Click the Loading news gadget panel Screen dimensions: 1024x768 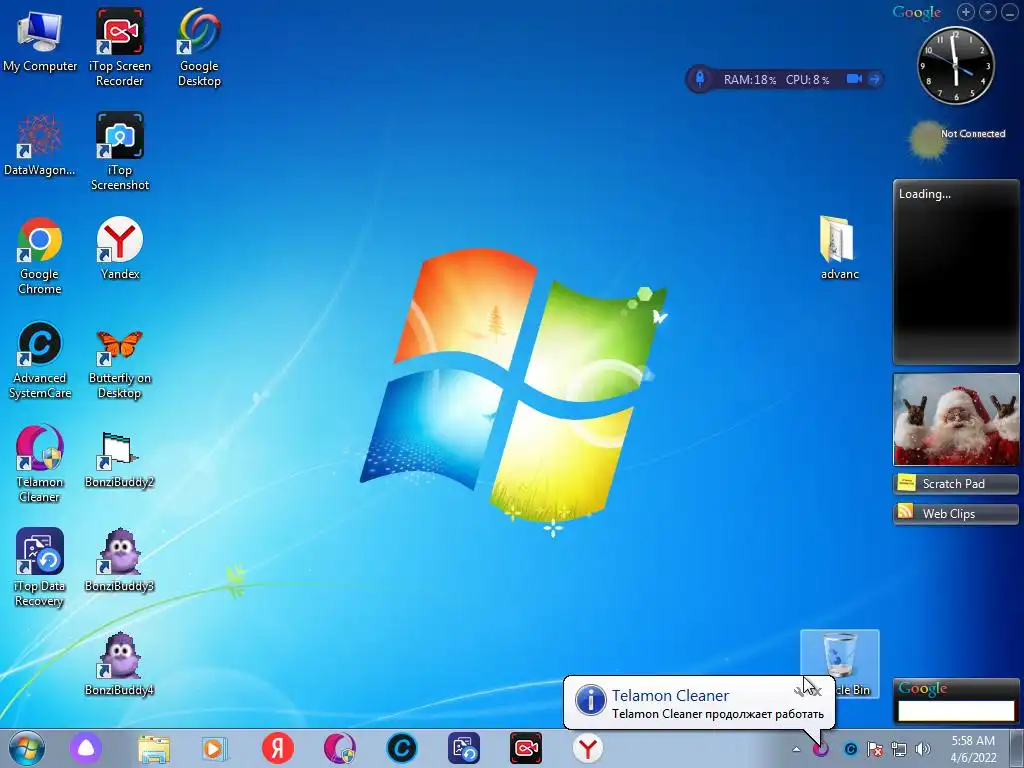[x=956, y=272]
